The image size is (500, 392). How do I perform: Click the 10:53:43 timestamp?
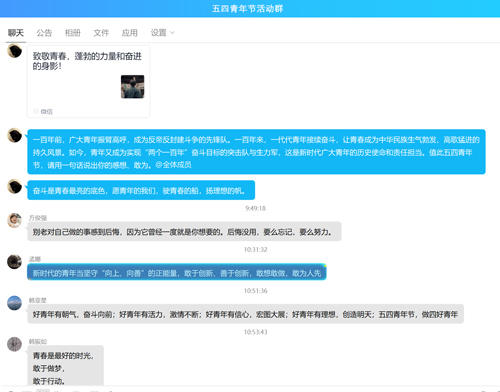[x=255, y=332]
